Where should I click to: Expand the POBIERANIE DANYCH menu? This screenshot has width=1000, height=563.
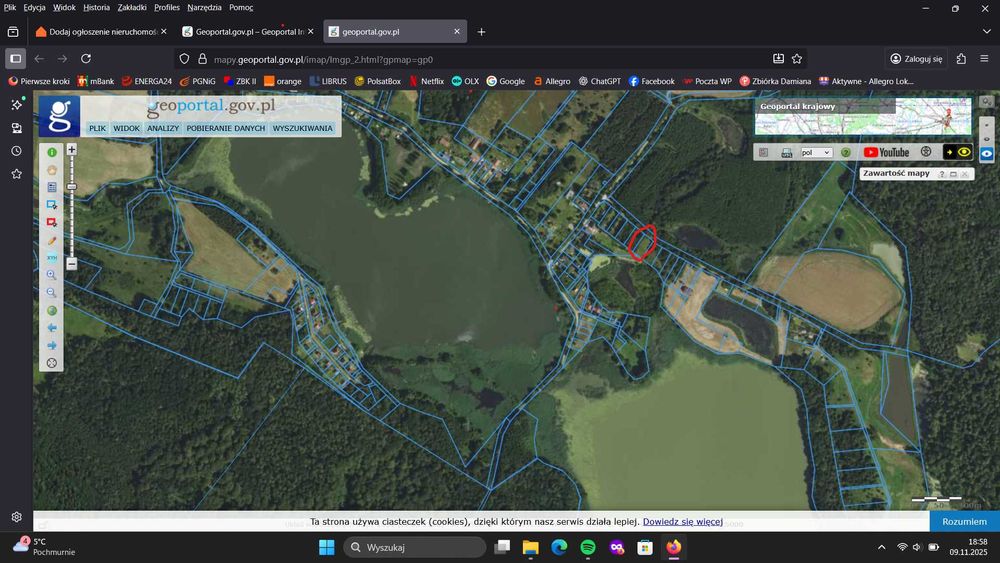tap(226, 128)
